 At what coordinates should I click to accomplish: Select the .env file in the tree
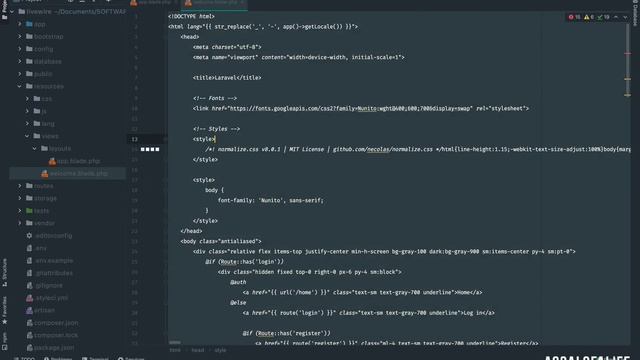[x=41, y=248]
